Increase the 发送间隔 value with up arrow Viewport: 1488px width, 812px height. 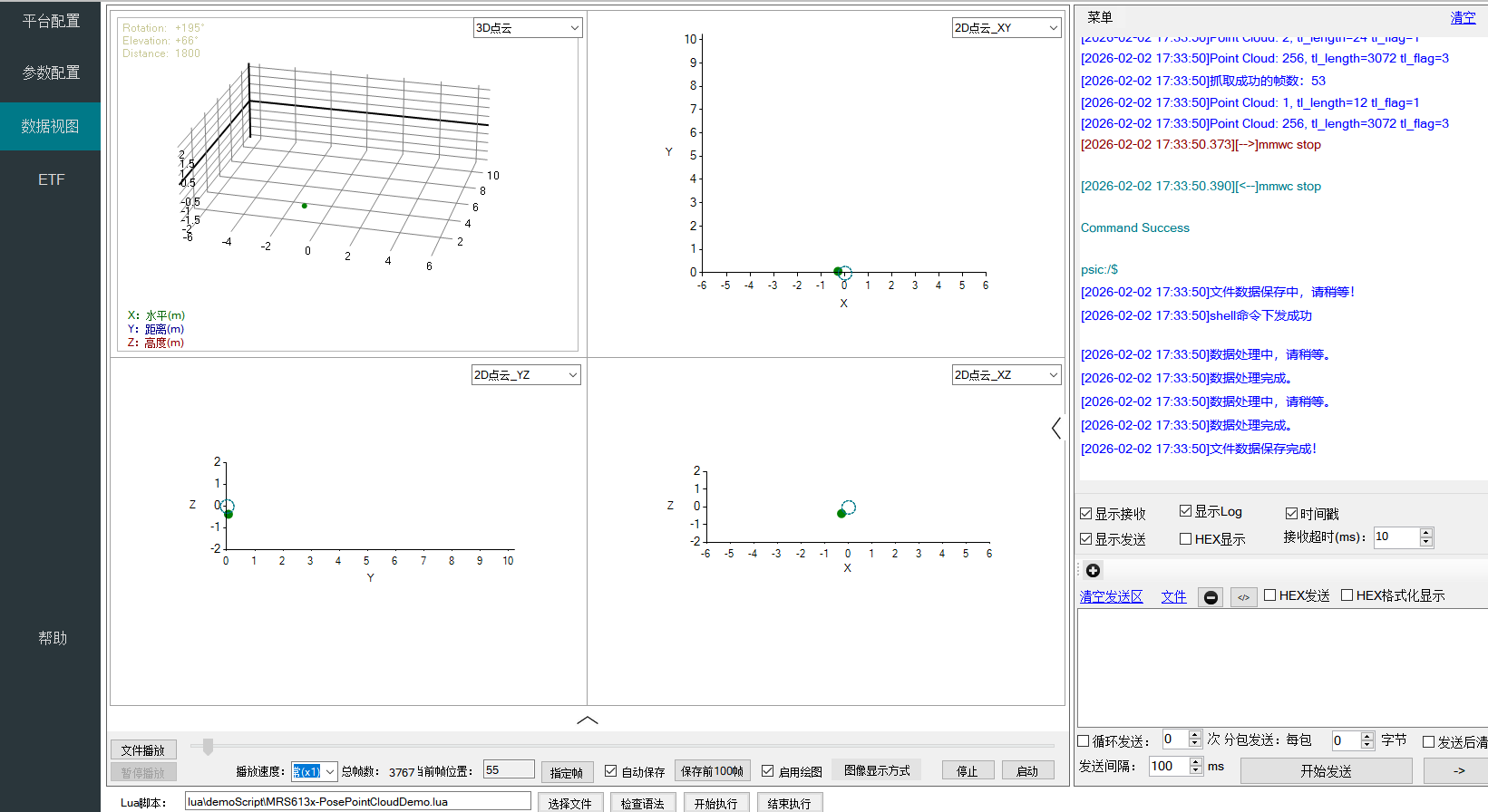[1196, 761]
